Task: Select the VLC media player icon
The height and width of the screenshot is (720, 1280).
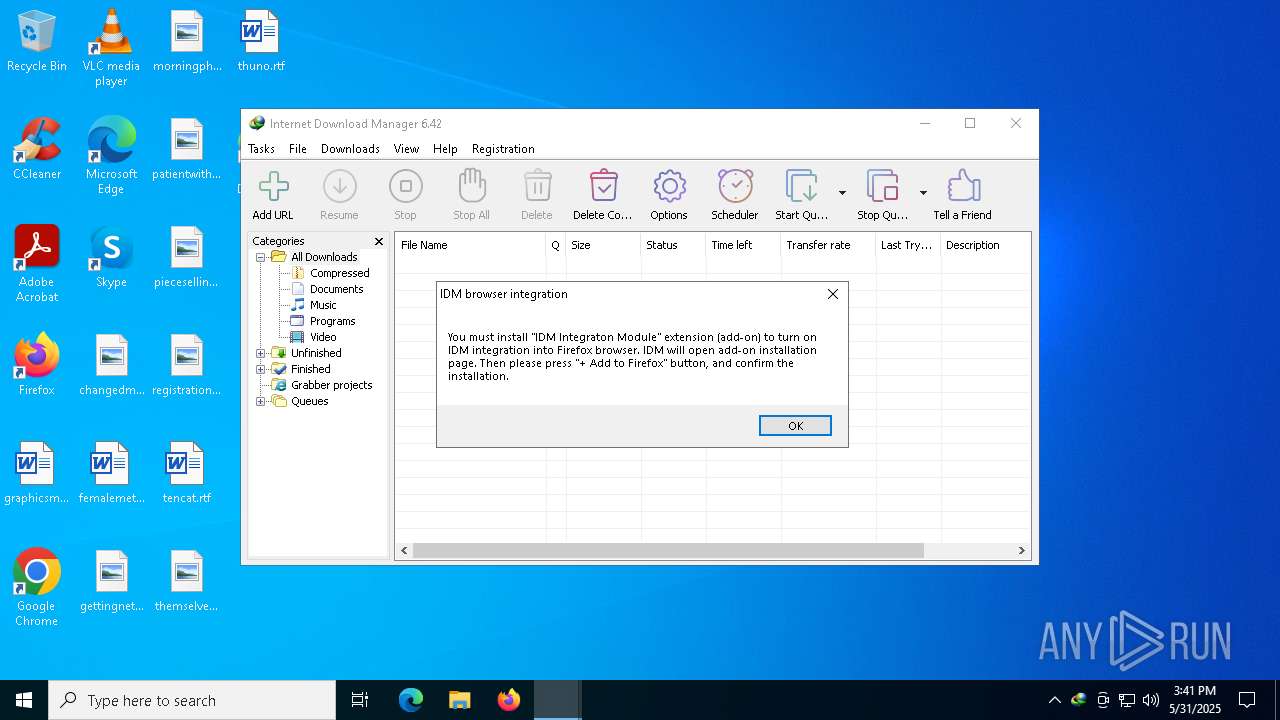Action: [111, 48]
